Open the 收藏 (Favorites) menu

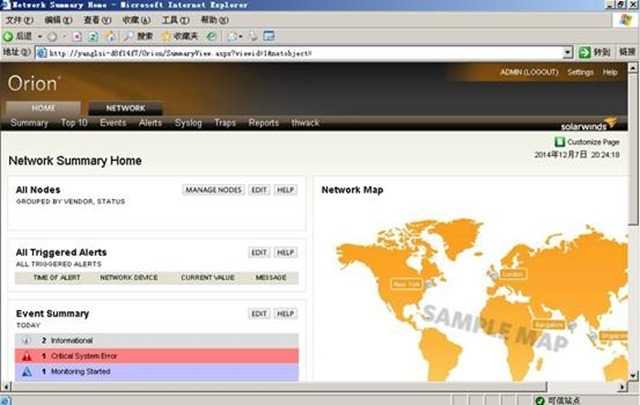pos(136,20)
